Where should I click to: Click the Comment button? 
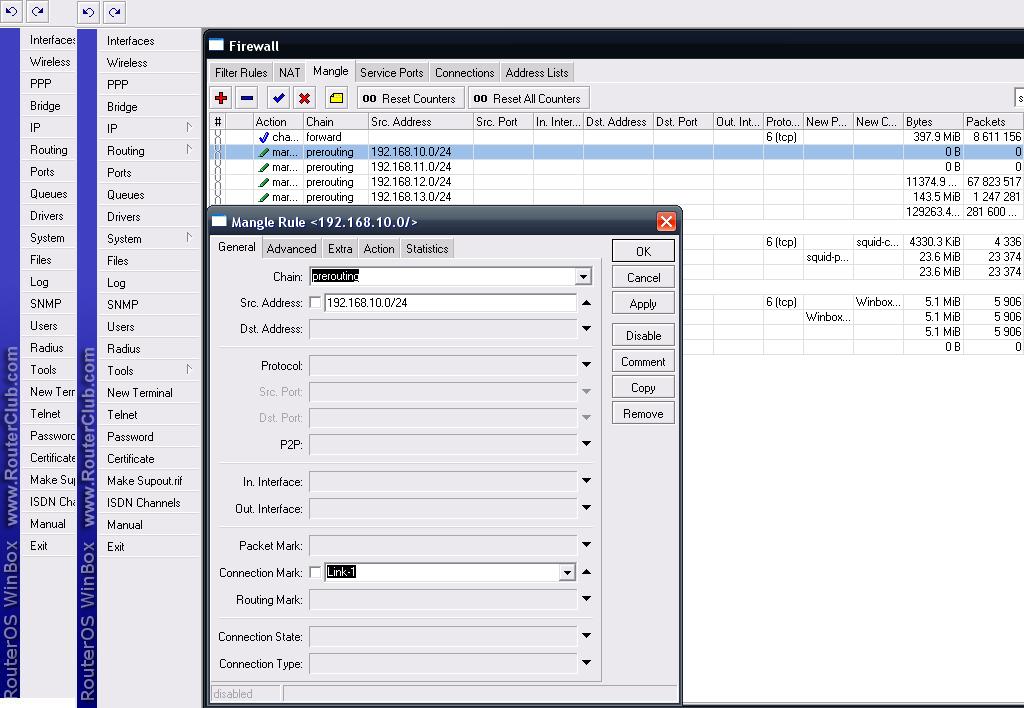(x=643, y=361)
